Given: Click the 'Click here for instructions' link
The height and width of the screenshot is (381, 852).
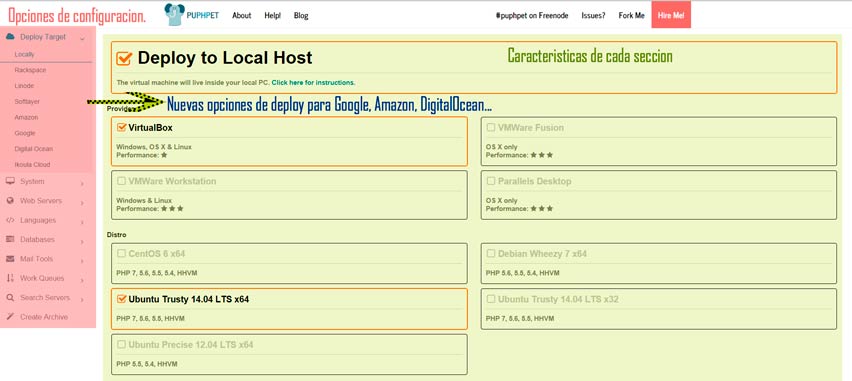Looking at the screenshot, I should click(x=313, y=83).
